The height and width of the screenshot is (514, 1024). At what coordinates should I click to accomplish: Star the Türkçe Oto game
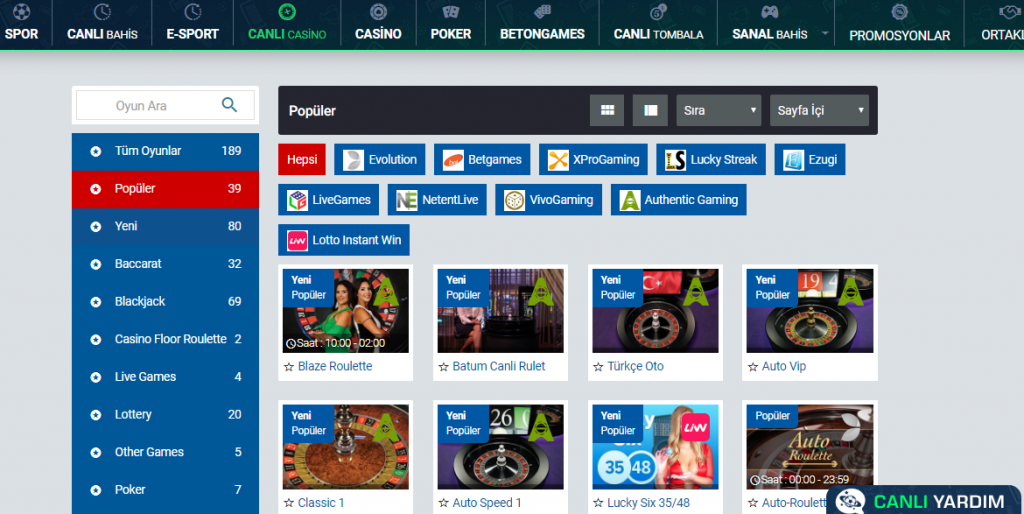(x=598, y=367)
